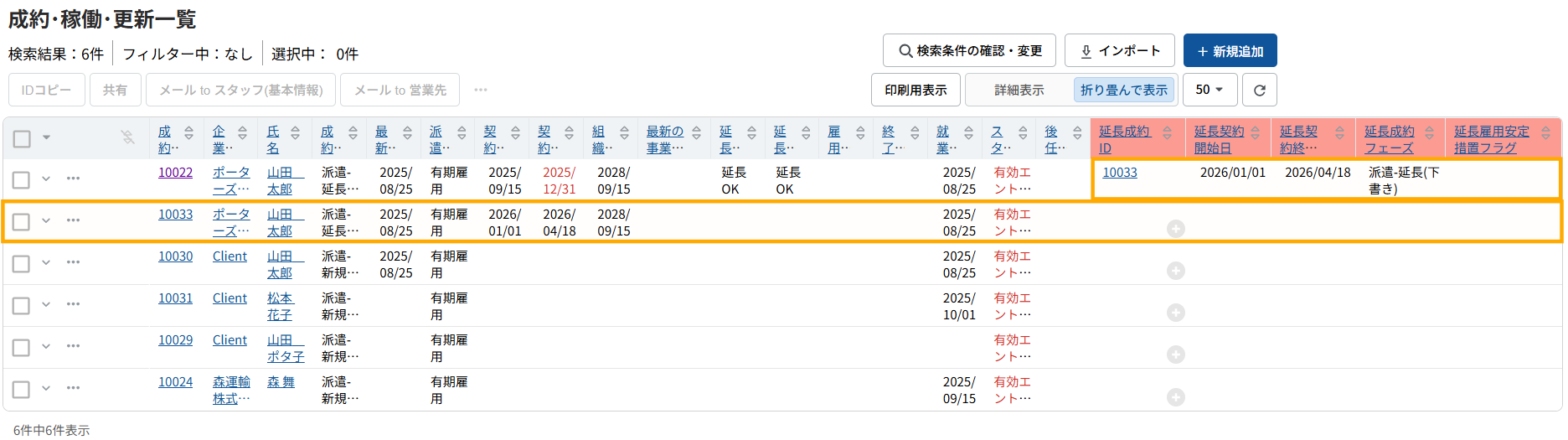Image resolution: width=1568 pixels, height=440 pixels.
Task: Check the box for record 10033
Action: [21, 221]
